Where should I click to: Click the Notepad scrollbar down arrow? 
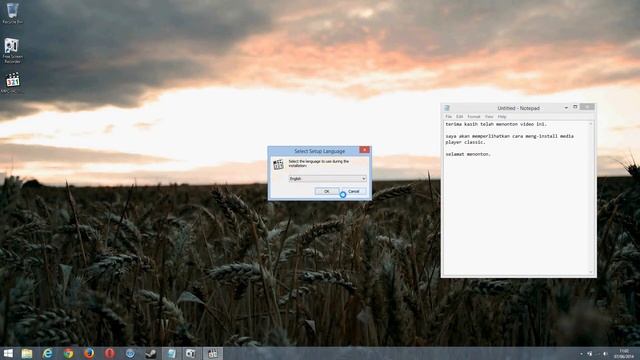coord(591,272)
